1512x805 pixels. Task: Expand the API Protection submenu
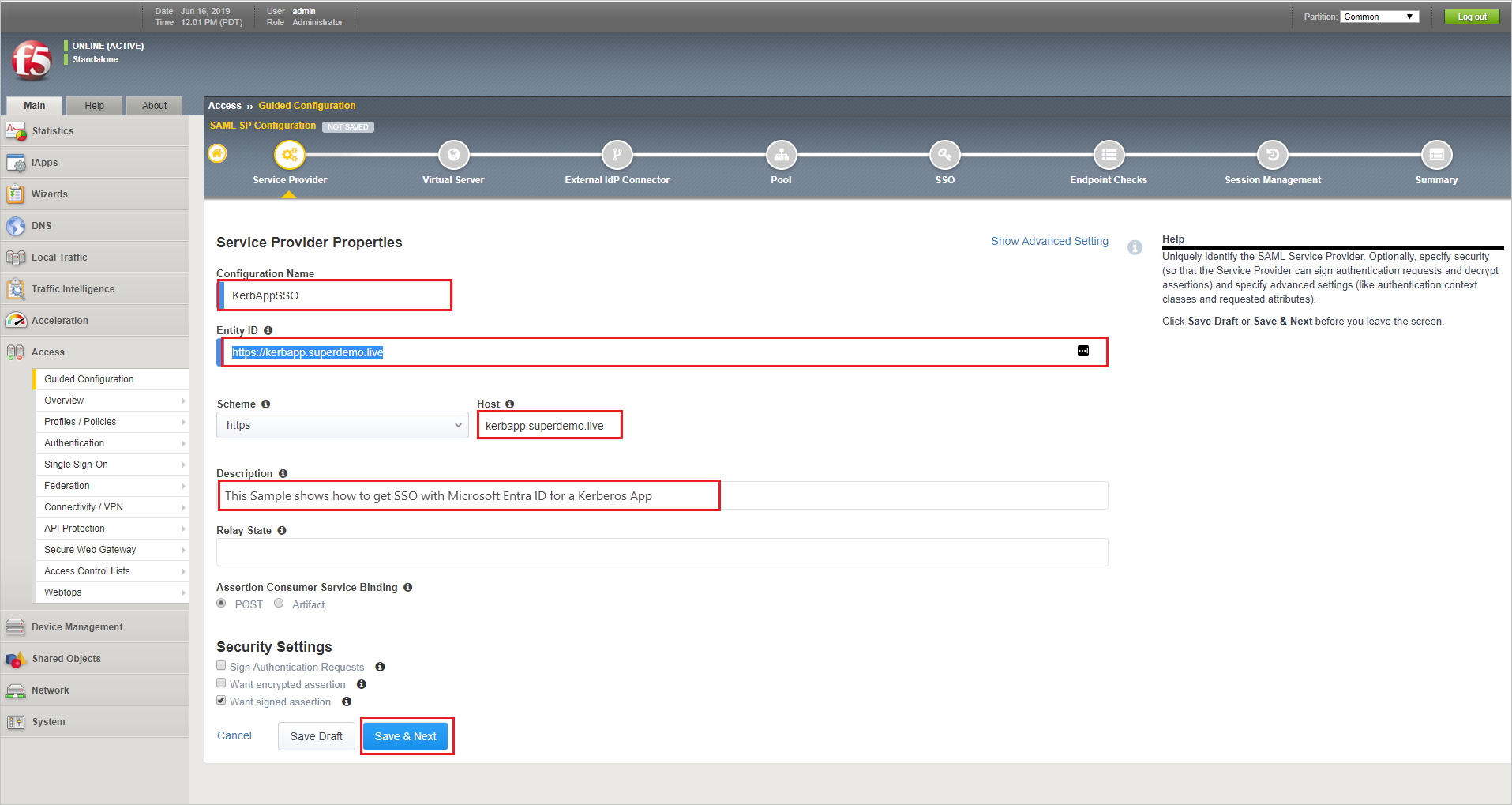pyautogui.click(x=183, y=529)
